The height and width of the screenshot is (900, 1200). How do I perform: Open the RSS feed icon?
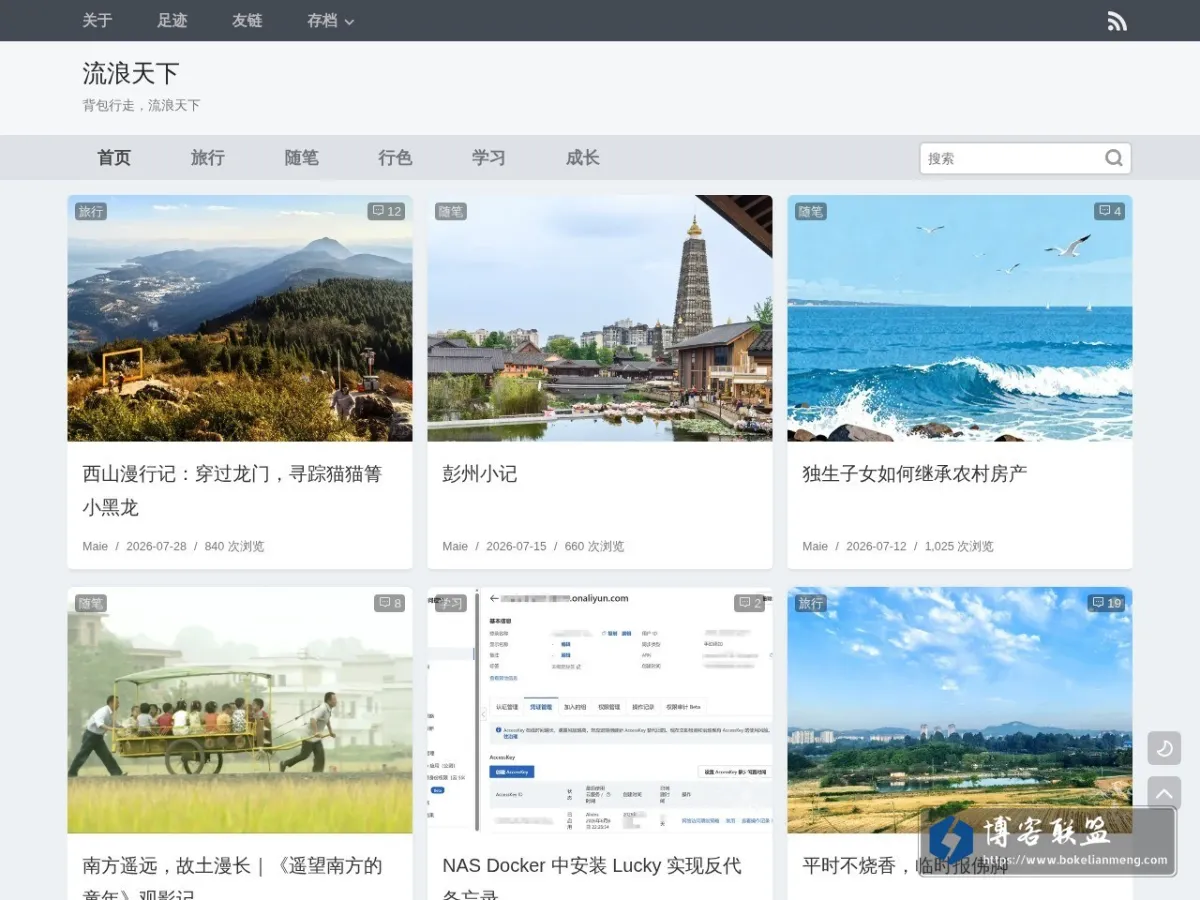click(x=1117, y=21)
